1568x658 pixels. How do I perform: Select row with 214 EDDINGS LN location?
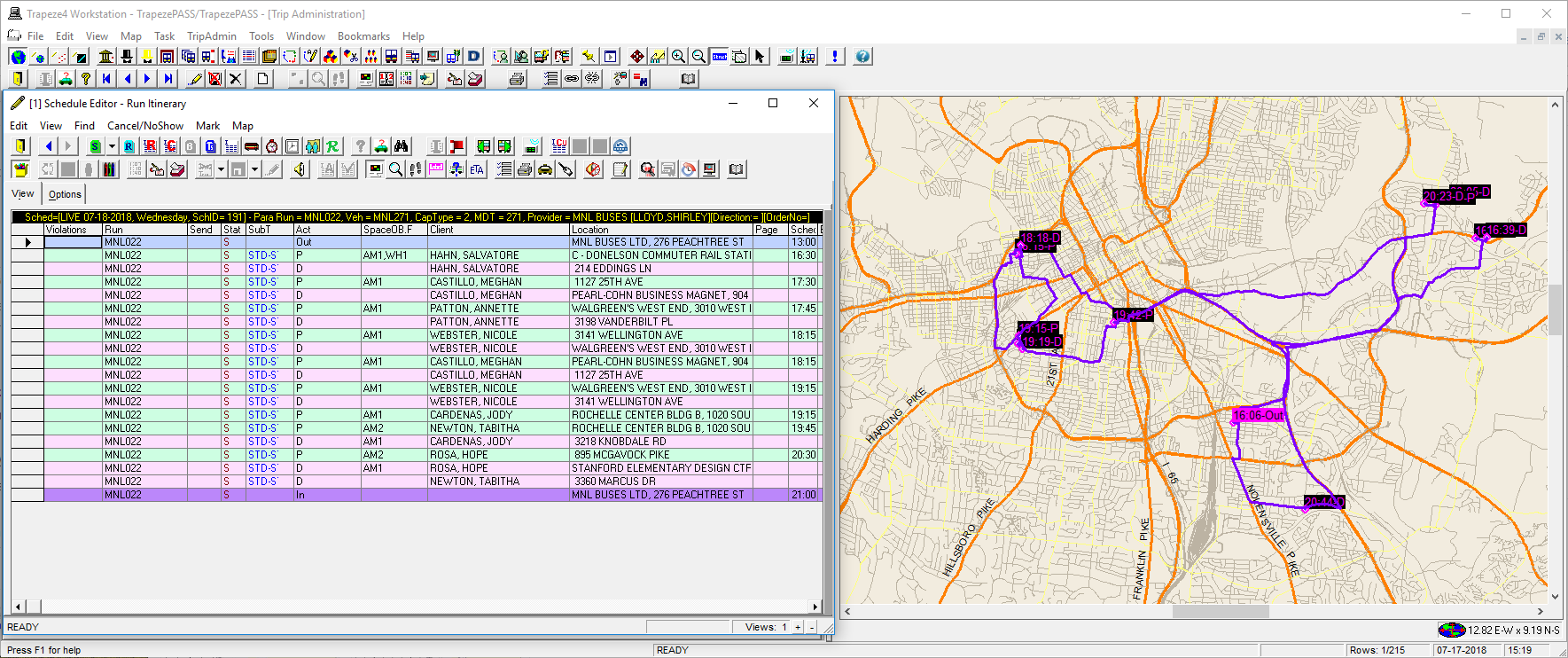click(661, 269)
